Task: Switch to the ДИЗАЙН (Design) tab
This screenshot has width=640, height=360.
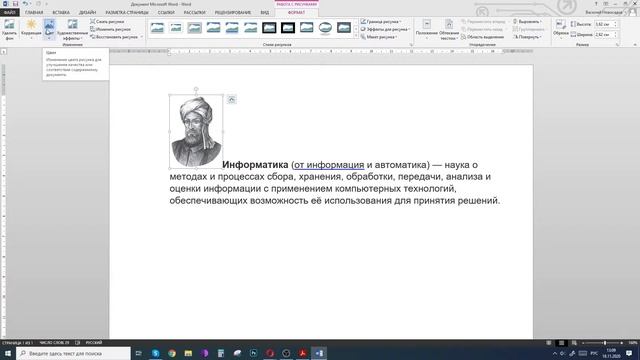Action: pyautogui.click(x=87, y=13)
